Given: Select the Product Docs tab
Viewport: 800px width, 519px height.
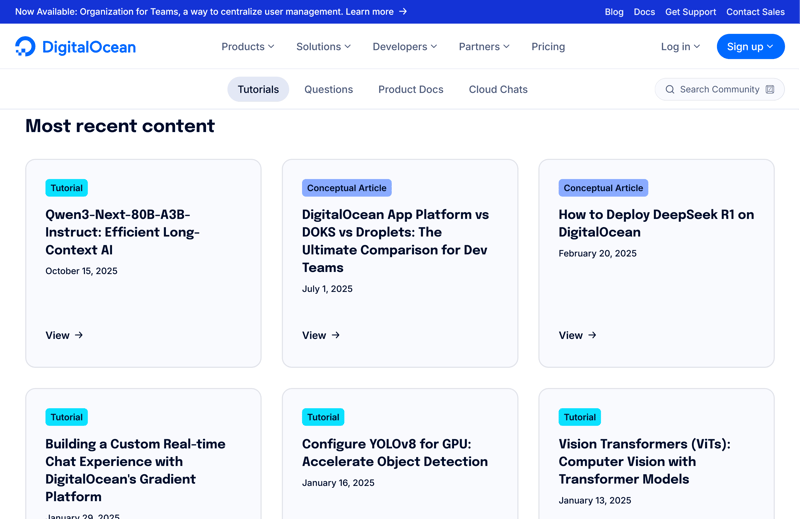Looking at the screenshot, I should pyautogui.click(x=410, y=90).
